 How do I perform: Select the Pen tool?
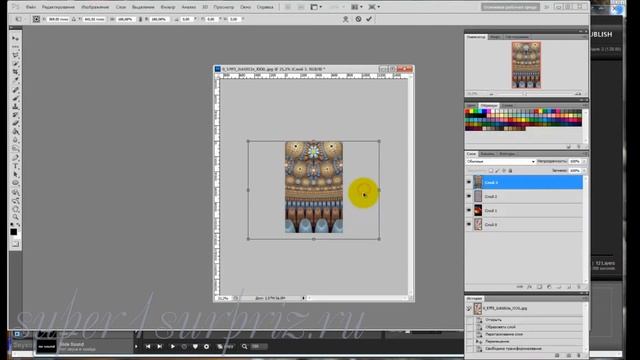(16, 158)
